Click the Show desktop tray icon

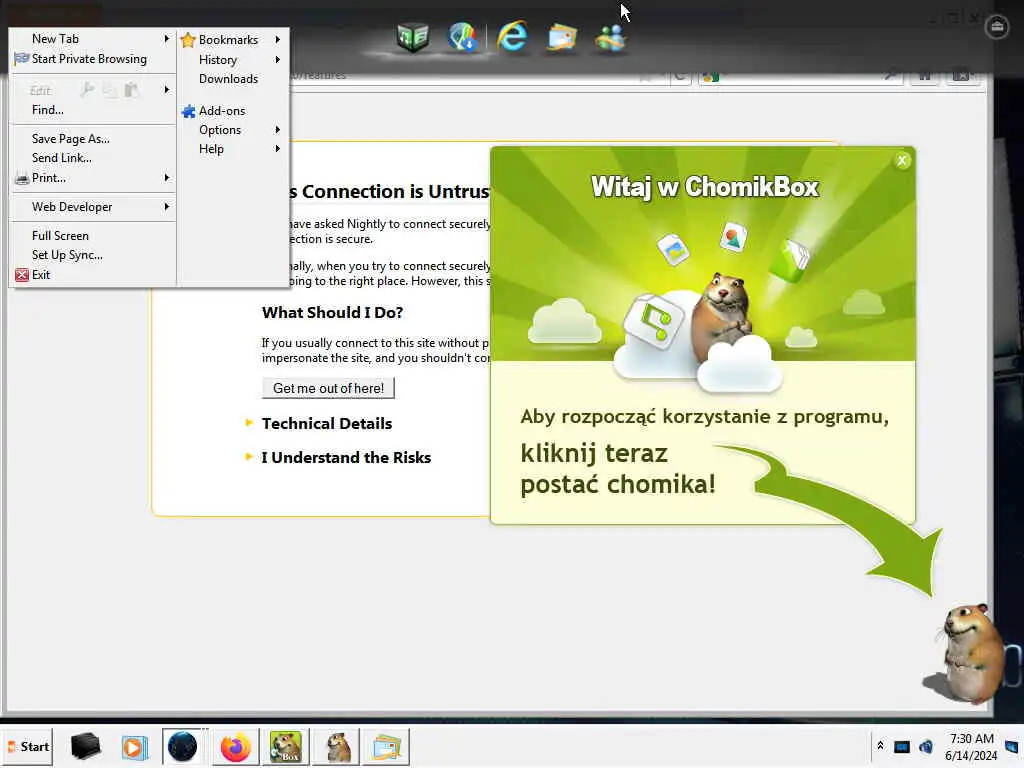(x=1013, y=746)
